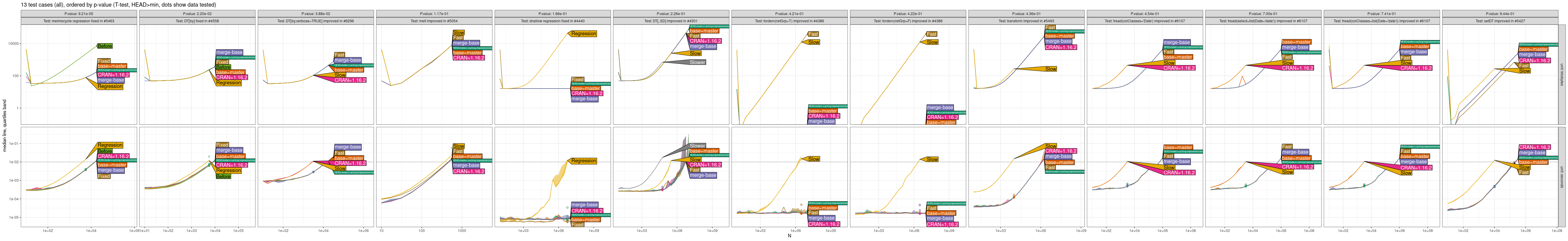This screenshot has height=241, width=1568.
Task: Click the x-axis title 'N'
Action: (x=789, y=236)
